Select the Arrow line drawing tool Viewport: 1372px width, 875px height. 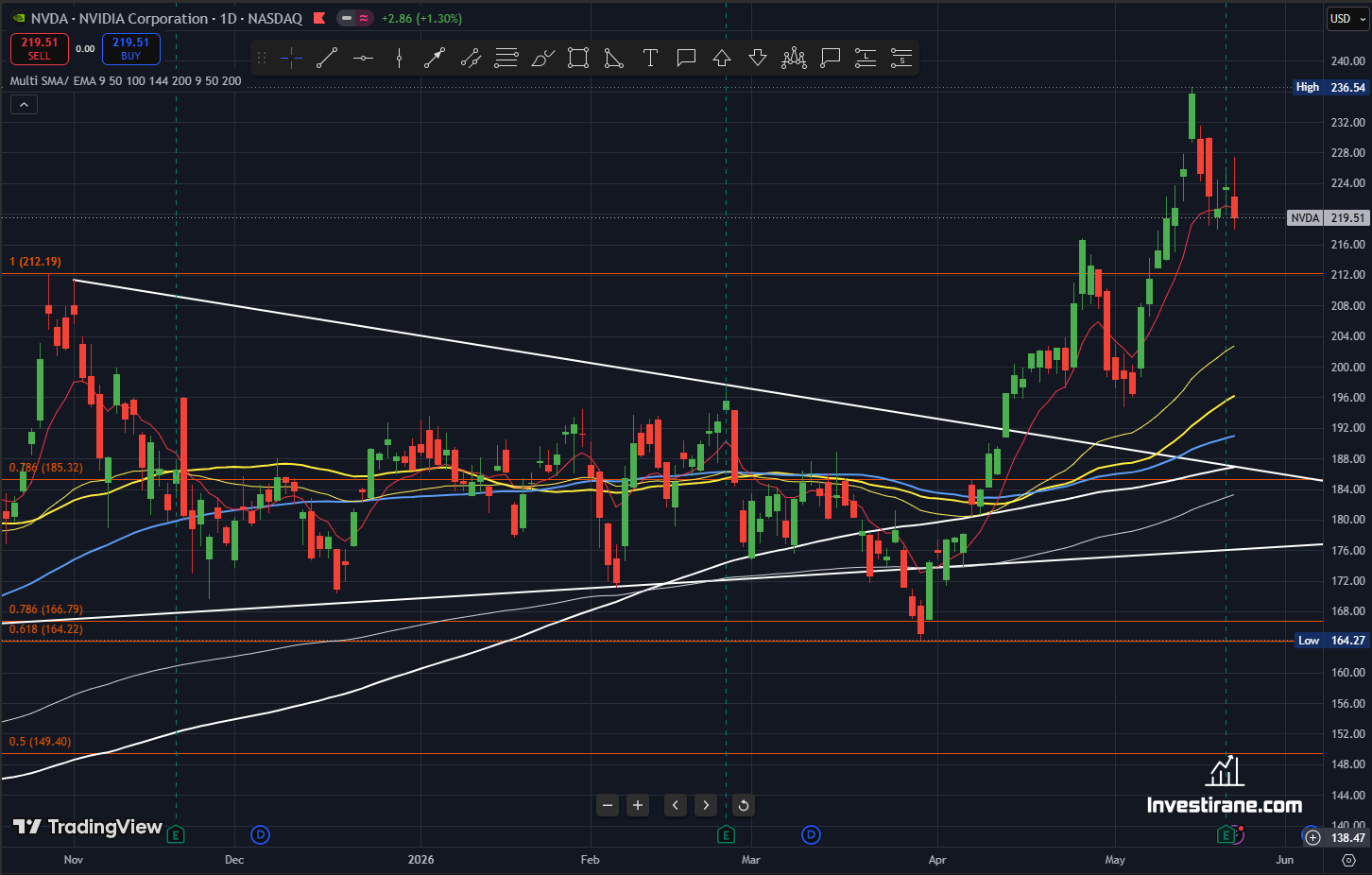tap(435, 59)
